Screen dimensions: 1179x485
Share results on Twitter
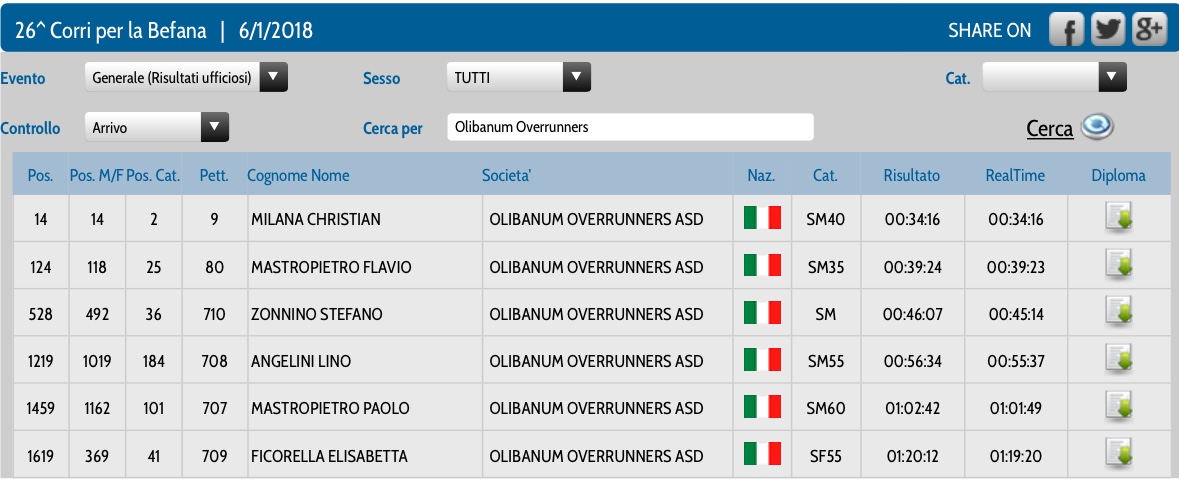(1108, 30)
